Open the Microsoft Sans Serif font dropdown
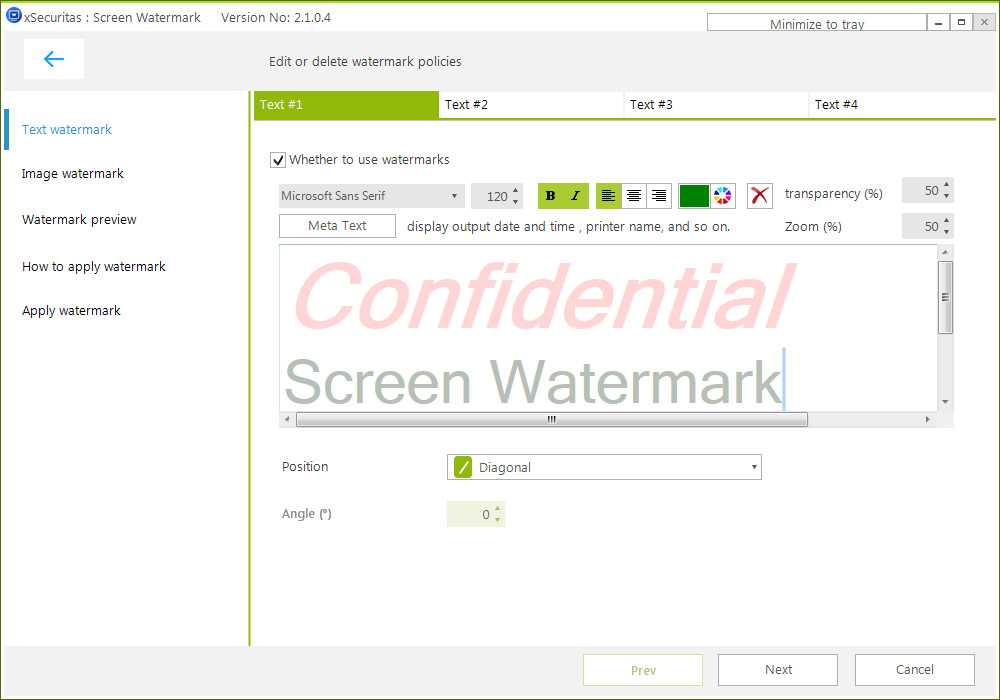Screen dimensions: 1000x700 click(x=371, y=196)
